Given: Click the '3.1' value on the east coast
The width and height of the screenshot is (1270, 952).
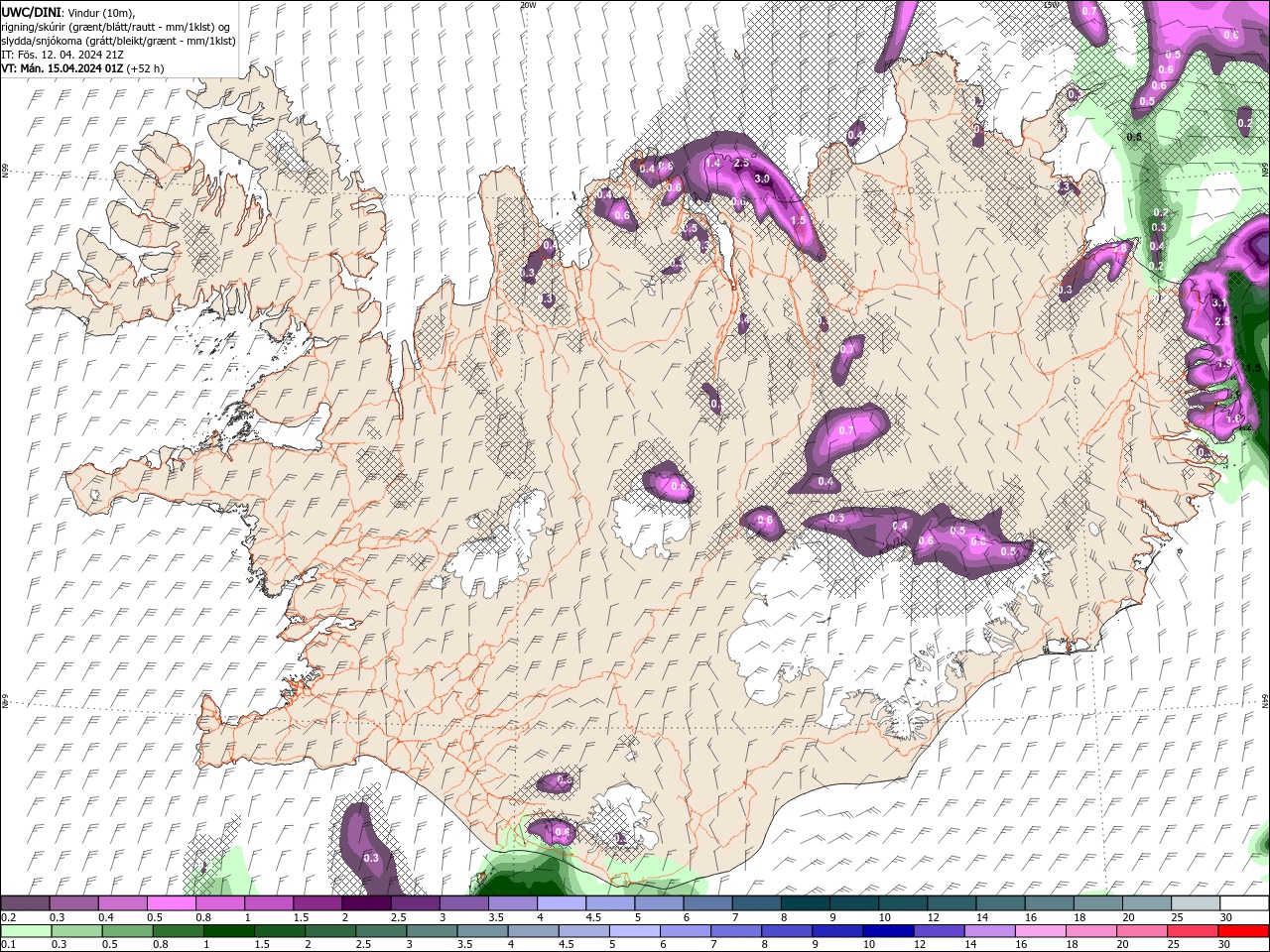Looking at the screenshot, I should click(1220, 303).
